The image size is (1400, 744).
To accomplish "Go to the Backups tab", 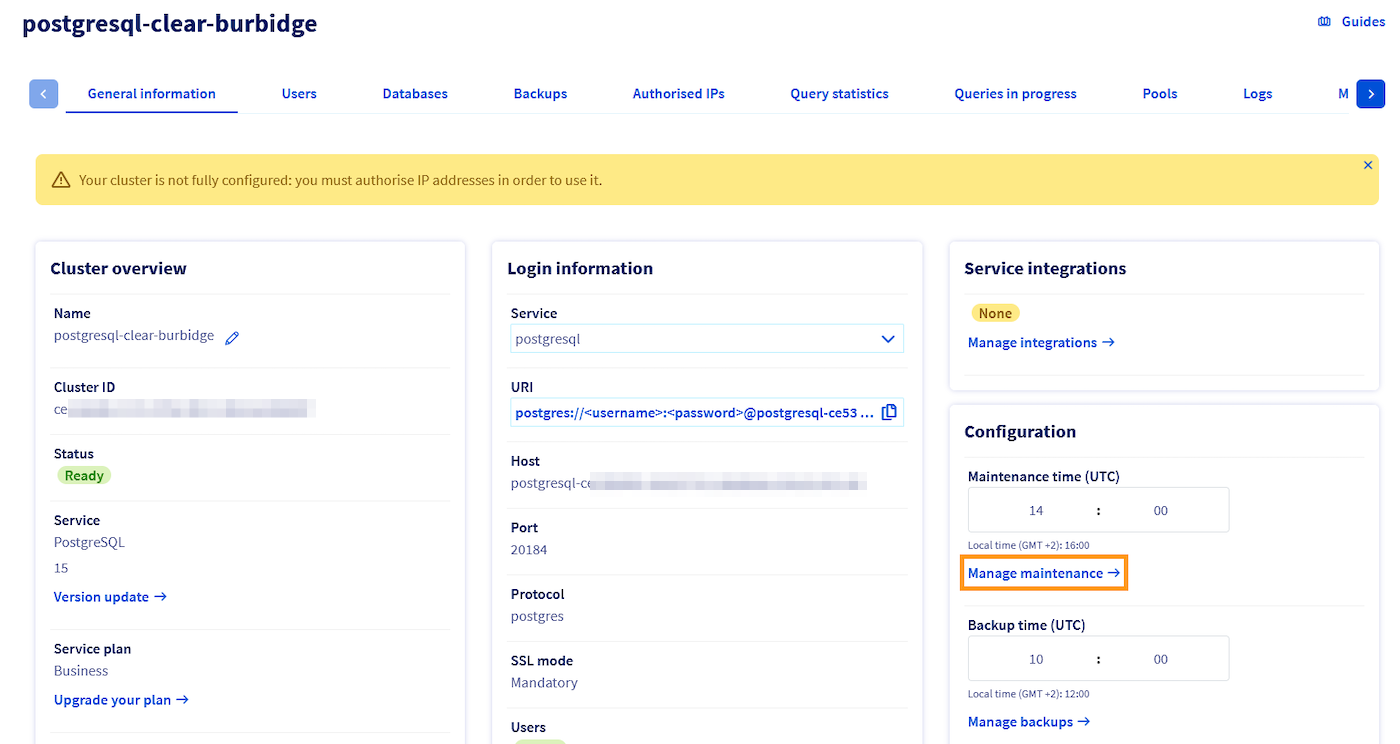I will click(540, 94).
